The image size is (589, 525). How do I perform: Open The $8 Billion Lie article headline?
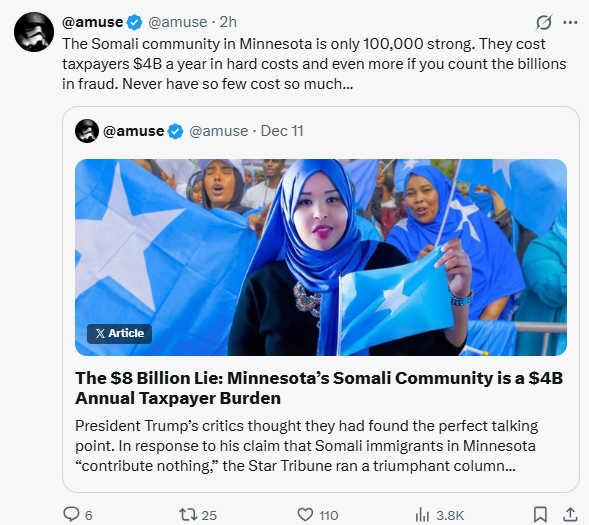(319, 388)
